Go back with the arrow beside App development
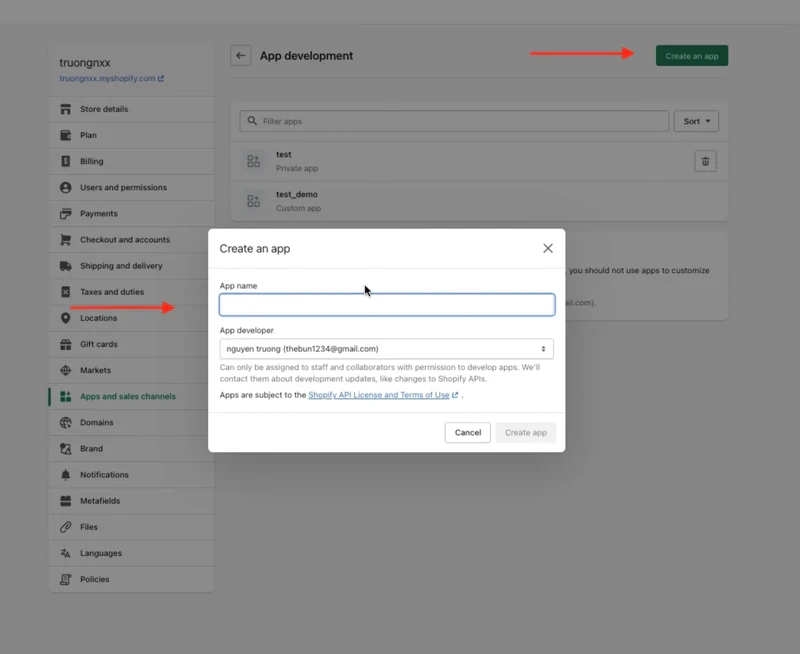800x654 pixels. click(x=240, y=56)
